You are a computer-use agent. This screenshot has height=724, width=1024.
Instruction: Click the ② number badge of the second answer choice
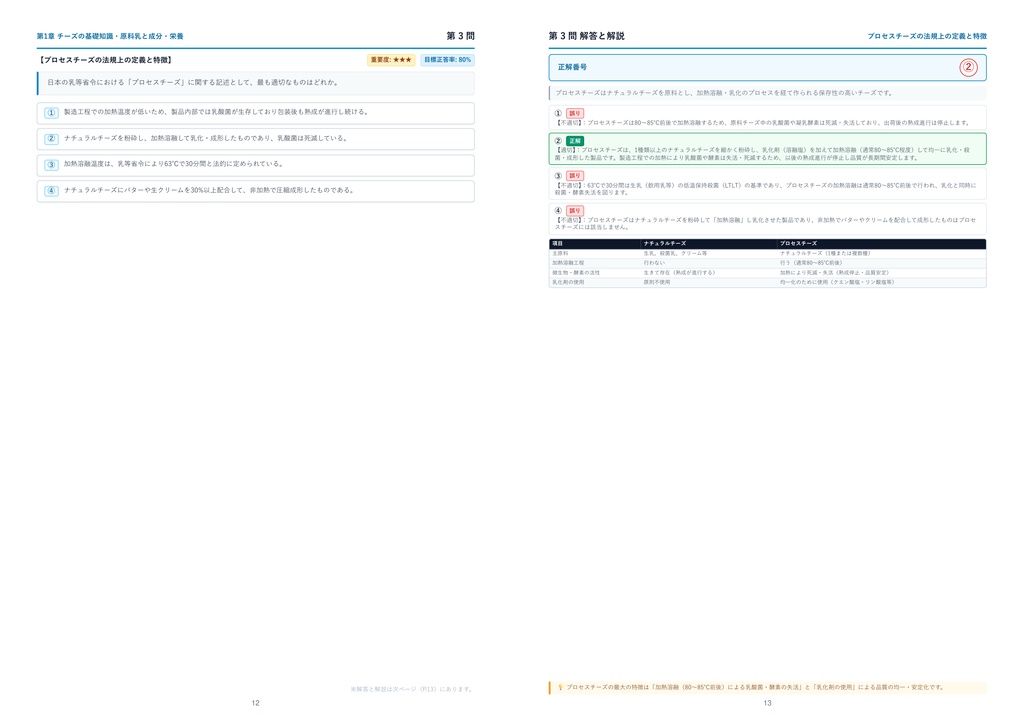(x=52, y=139)
